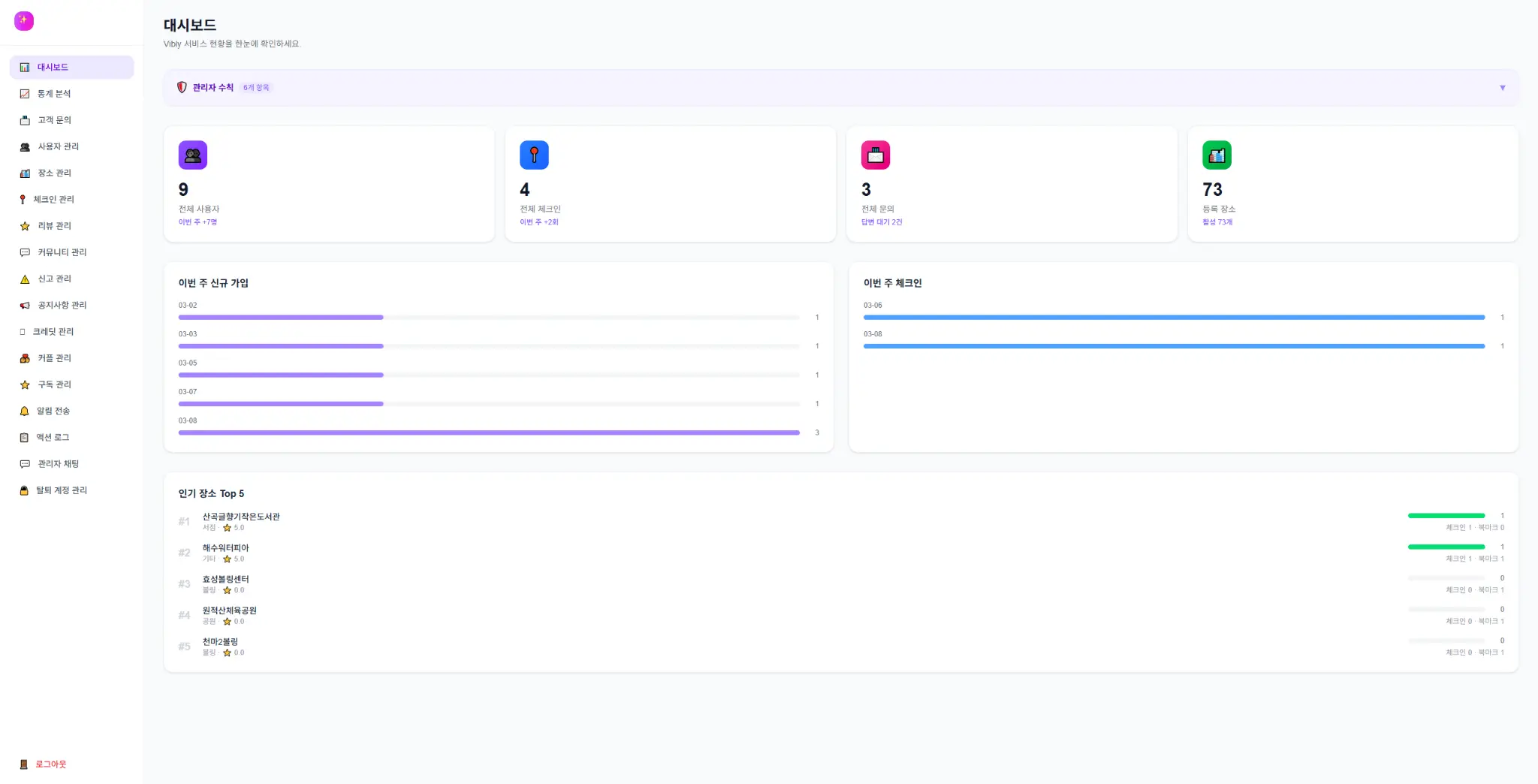Click the 이번 주 +7명 text
This screenshot has width=1538, height=784.
tap(198, 222)
